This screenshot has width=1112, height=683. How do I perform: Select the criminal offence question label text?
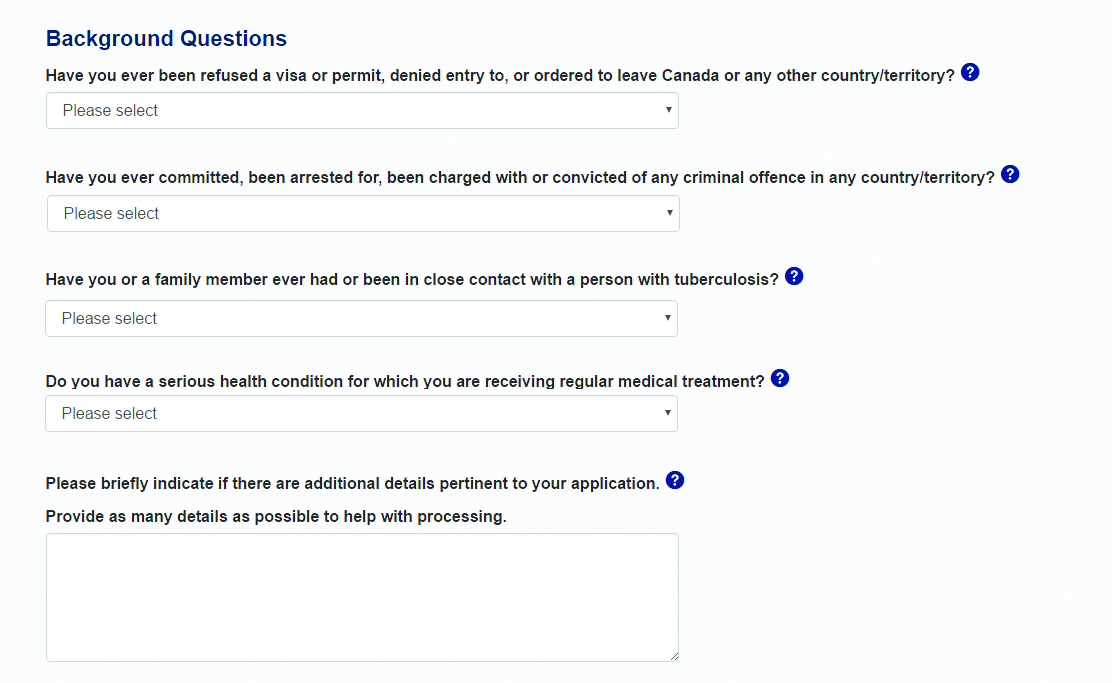[x=520, y=178]
